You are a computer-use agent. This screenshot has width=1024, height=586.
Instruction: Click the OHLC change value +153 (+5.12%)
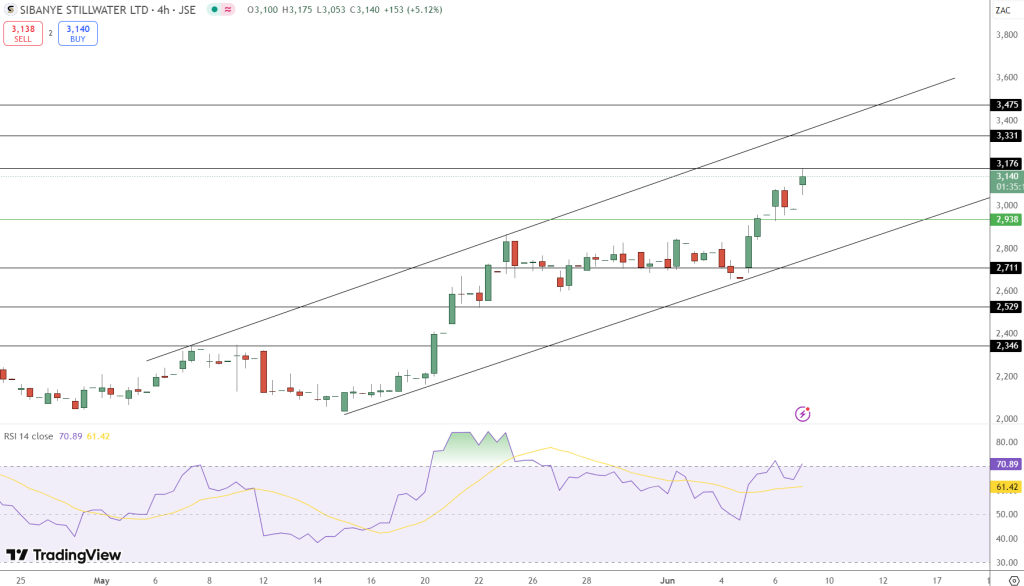point(412,10)
